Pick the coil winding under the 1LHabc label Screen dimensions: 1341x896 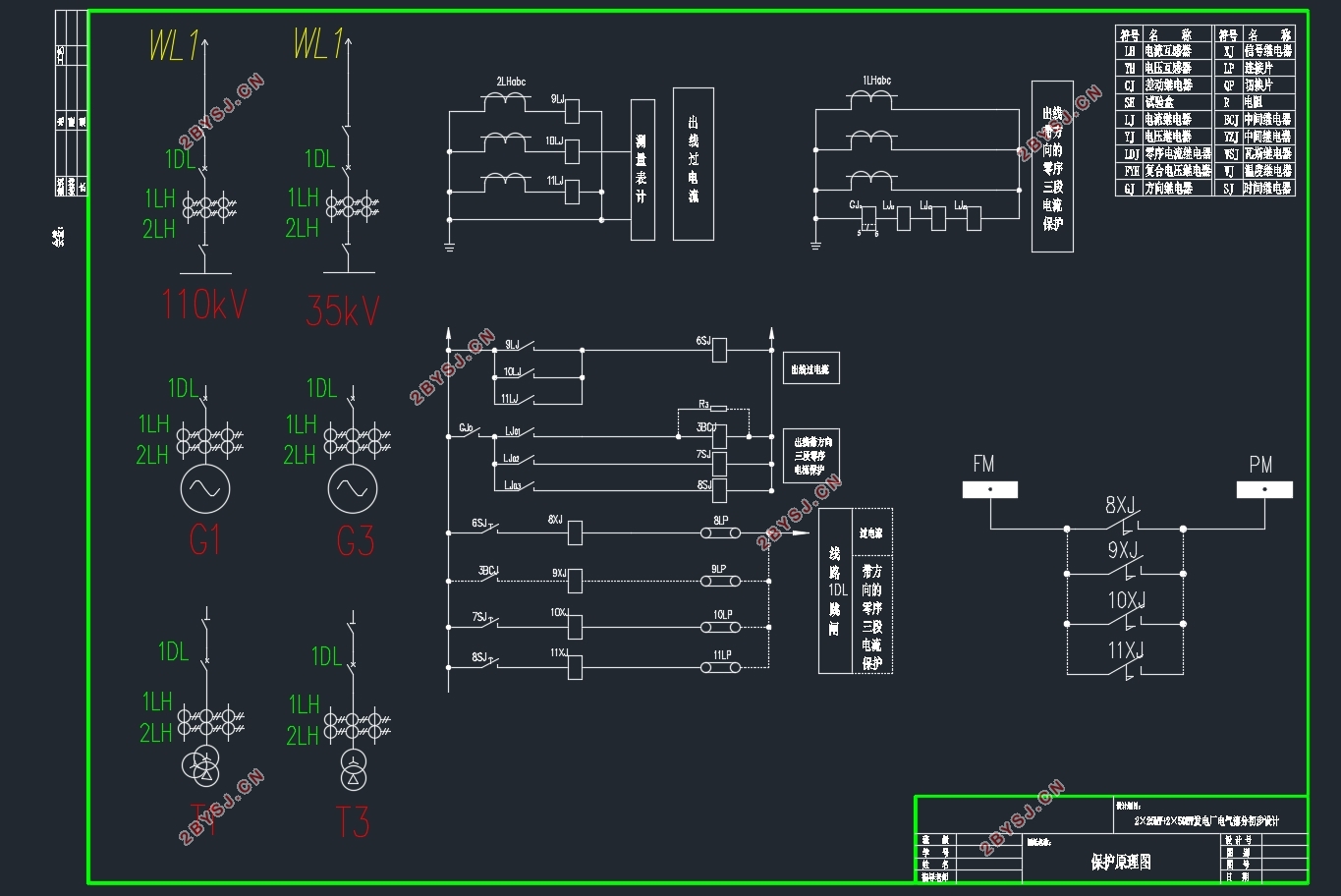click(870, 98)
